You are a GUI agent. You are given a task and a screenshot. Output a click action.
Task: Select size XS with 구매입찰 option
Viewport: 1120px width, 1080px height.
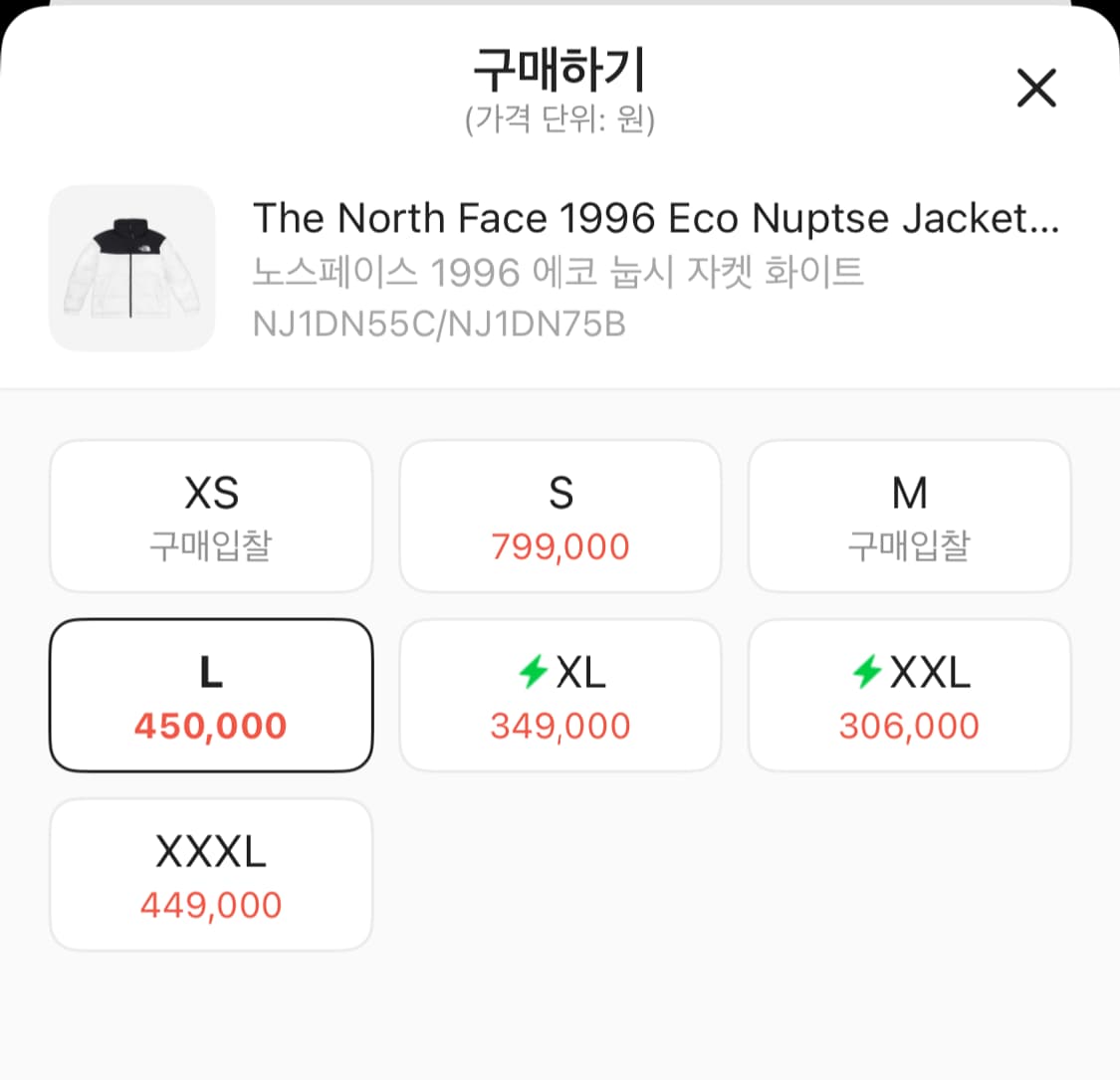coord(210,515)
